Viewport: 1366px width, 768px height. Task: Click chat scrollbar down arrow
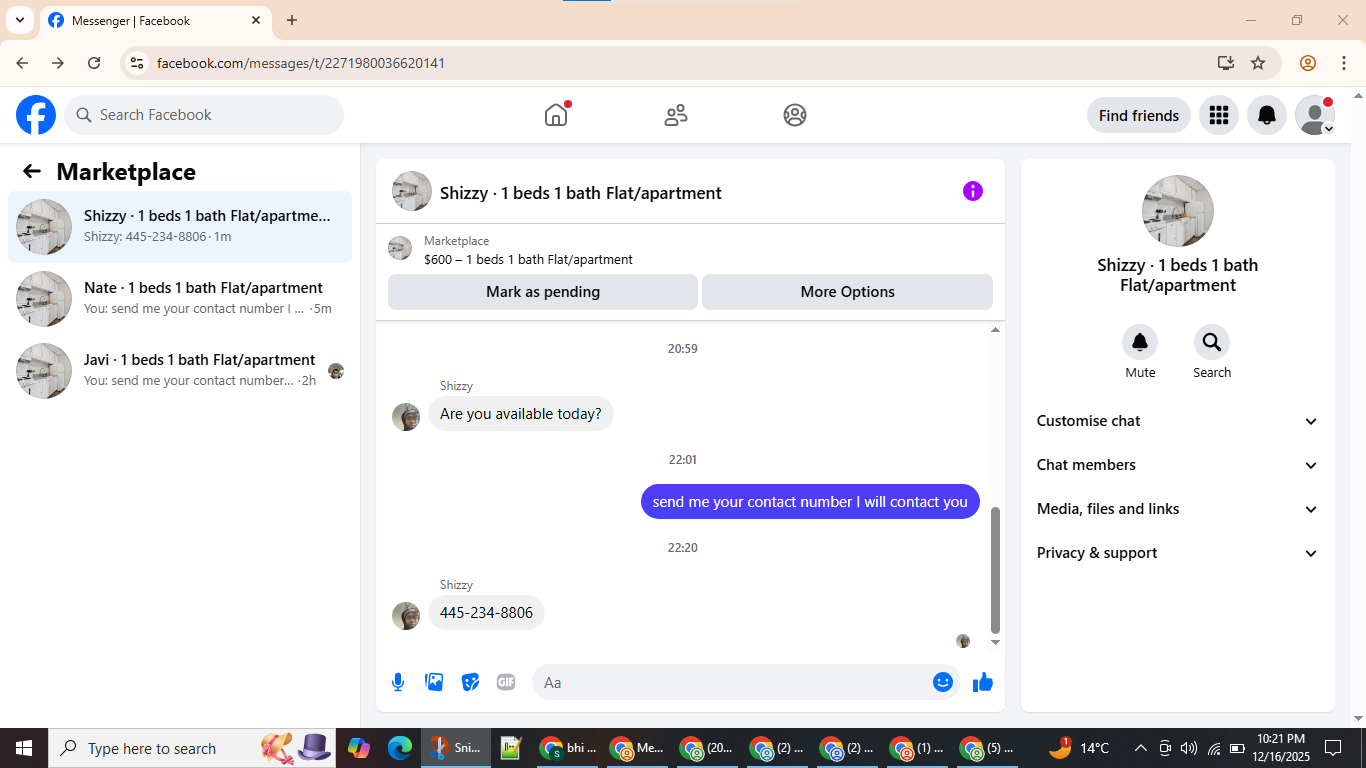[x=995, y=642]
